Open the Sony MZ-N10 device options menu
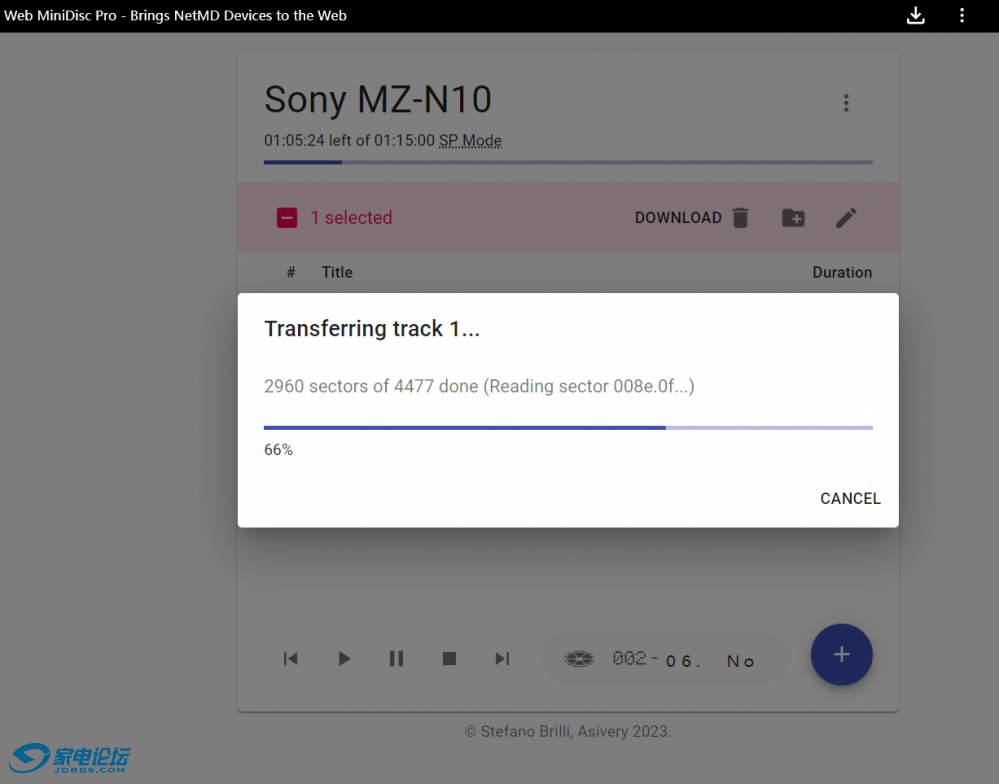The image size is (999, 784). click(x=846, y=103)
